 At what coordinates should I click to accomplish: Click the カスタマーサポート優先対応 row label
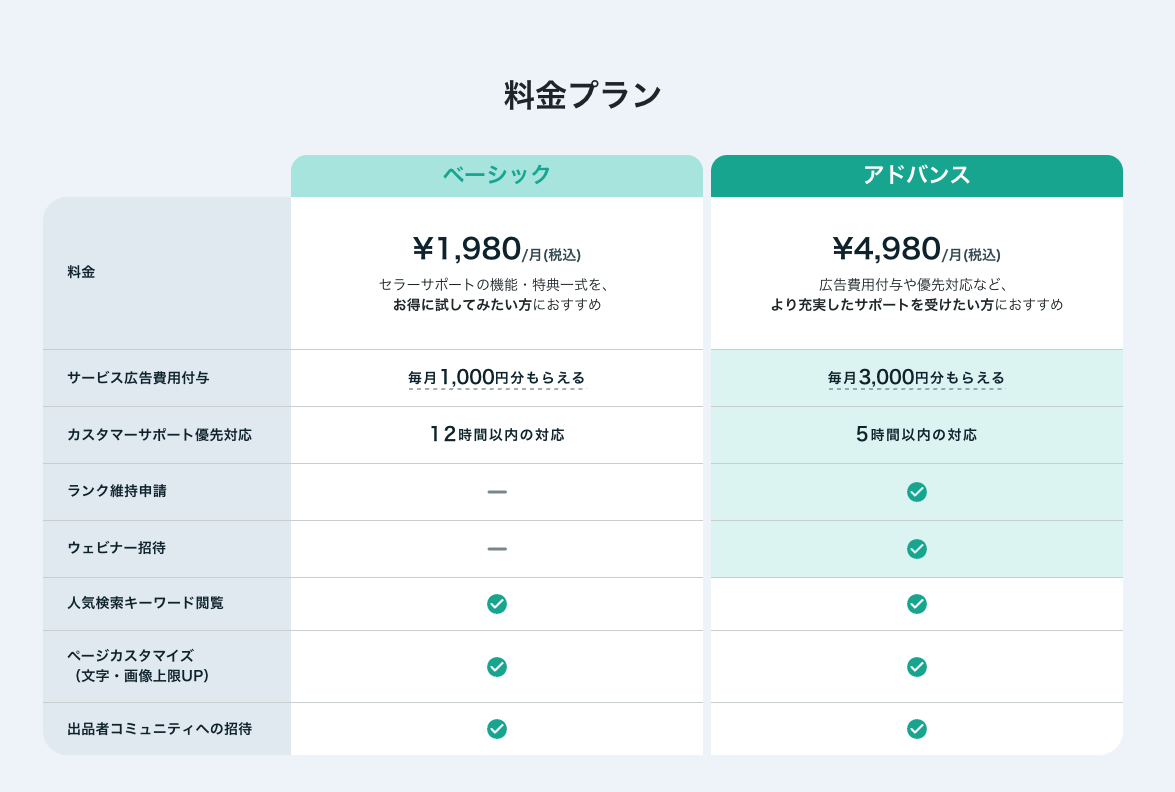coord(160,435)
